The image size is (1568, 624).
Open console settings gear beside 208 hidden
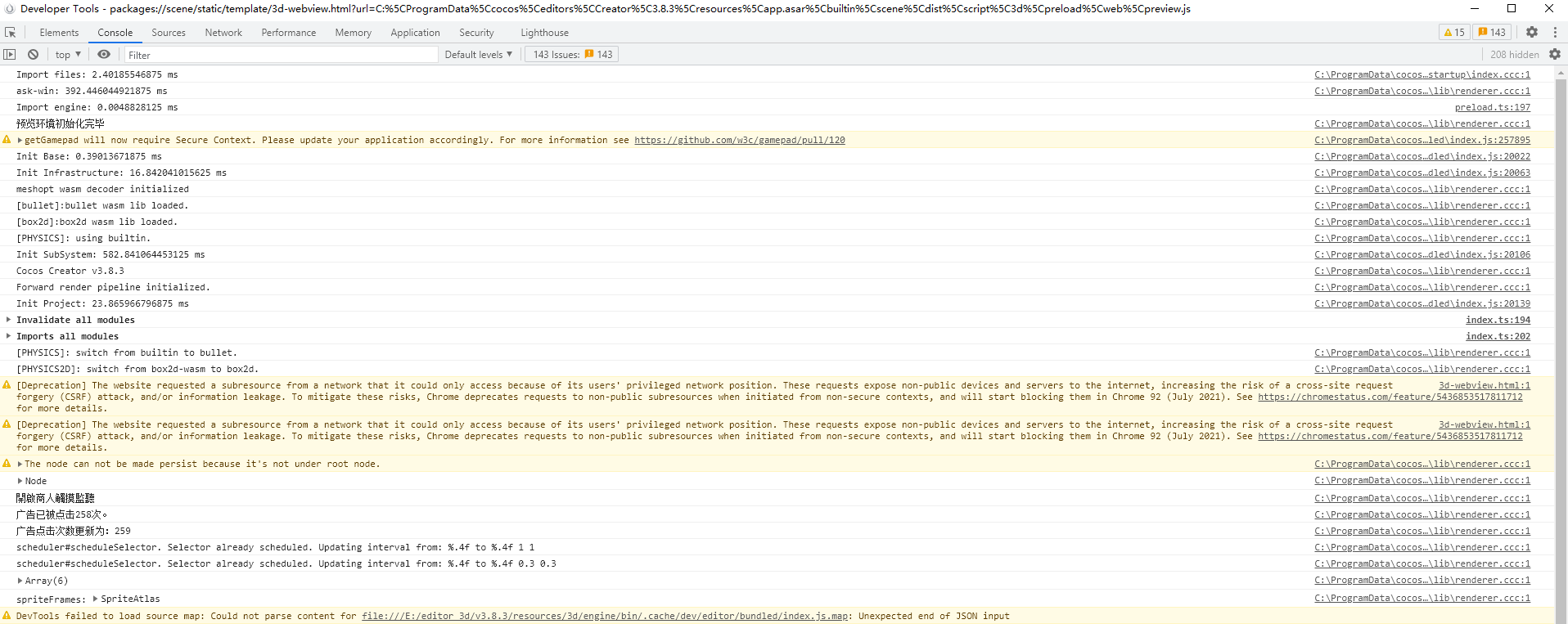[1555, 55]
